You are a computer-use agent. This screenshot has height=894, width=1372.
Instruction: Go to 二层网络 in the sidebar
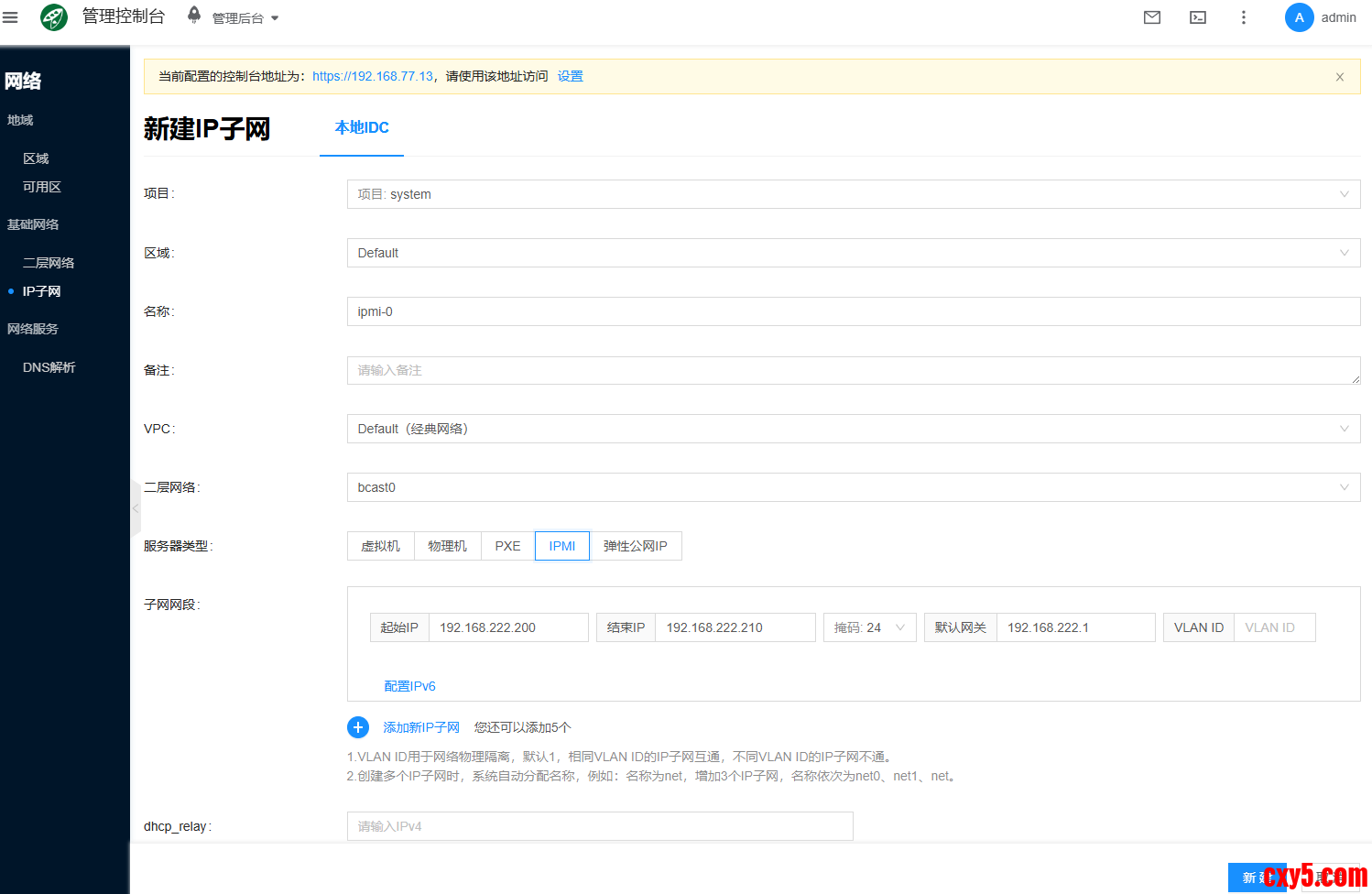(49, 263)
